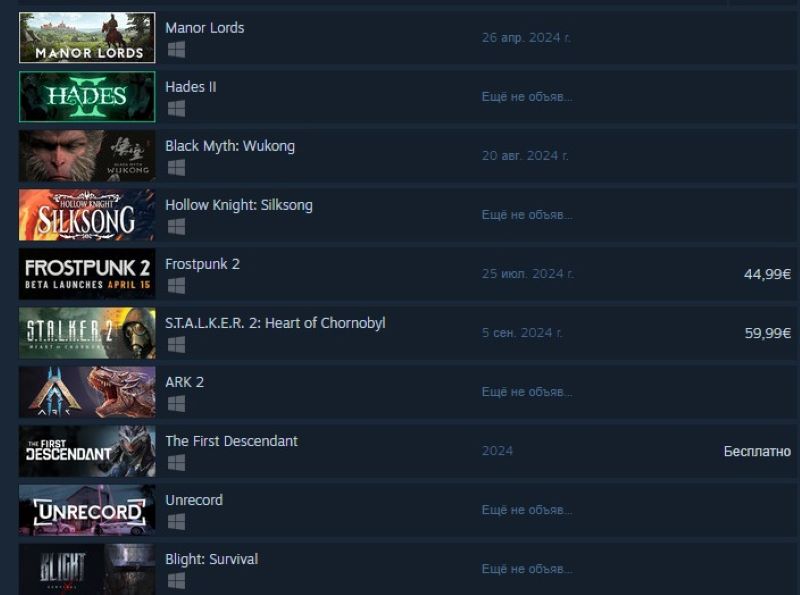
Task: Open the ARK 2 capsule image
Action: (x=87, y=392)
